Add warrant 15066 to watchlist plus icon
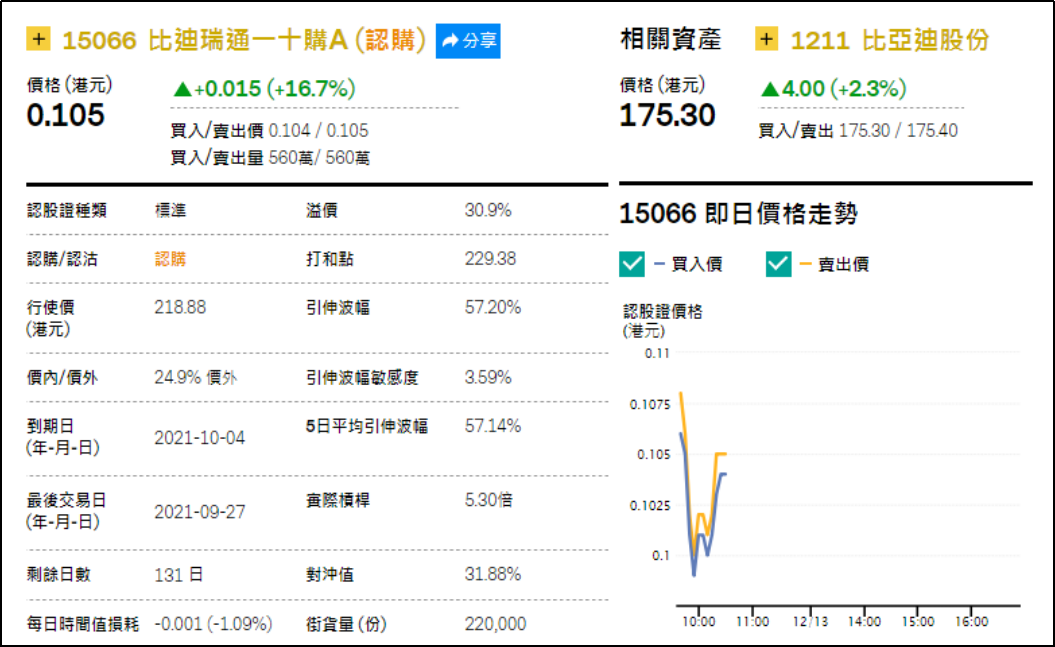This screenshot has height=647, width=1055. (x=38, y=39)
